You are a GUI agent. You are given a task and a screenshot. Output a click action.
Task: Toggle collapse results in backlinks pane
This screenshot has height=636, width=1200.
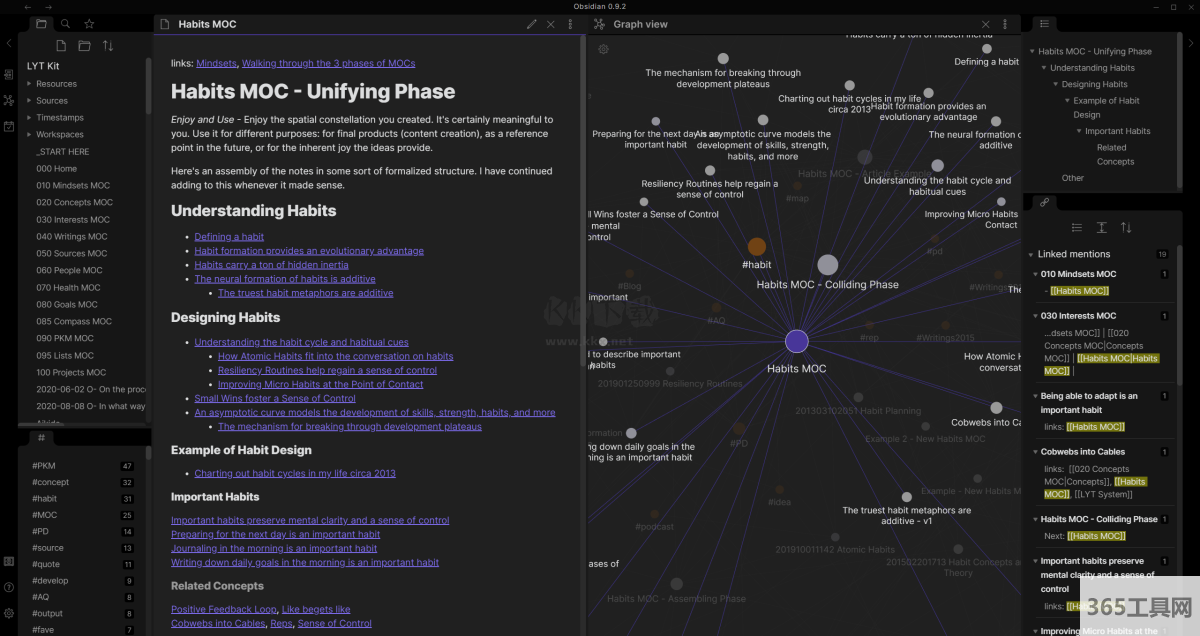(1076, 228)
